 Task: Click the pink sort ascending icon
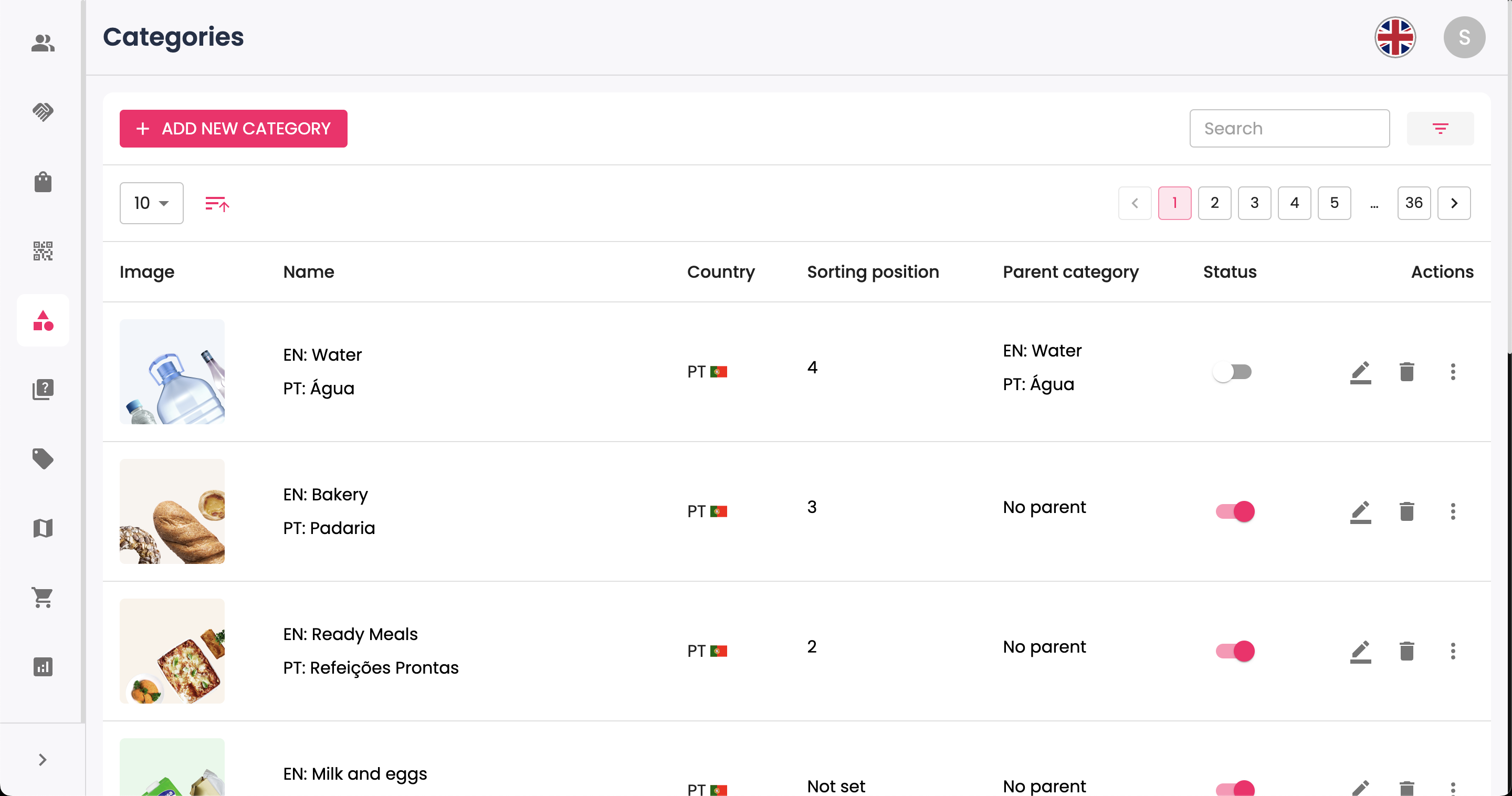coord(217,203)
